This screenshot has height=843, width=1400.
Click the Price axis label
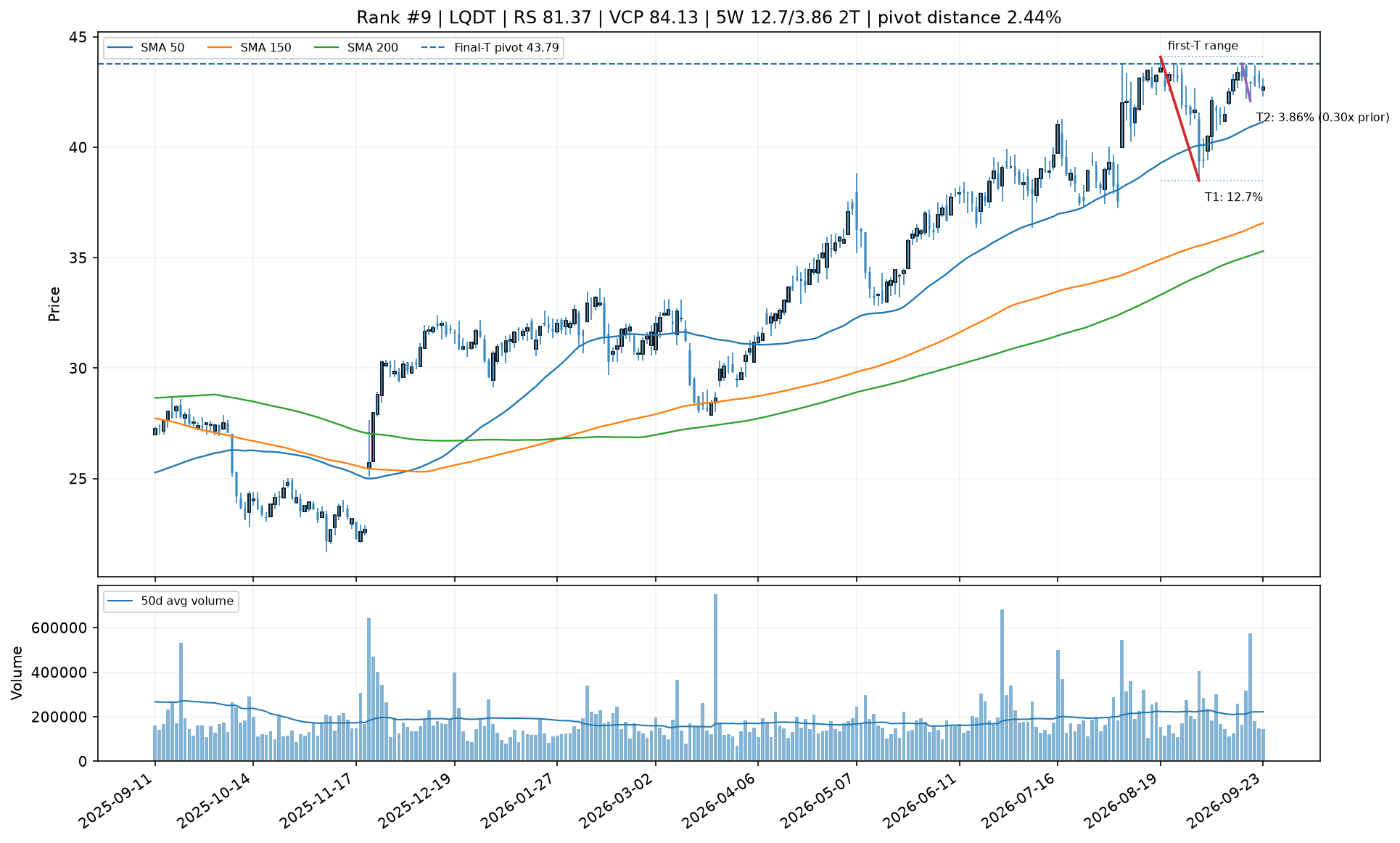54,304
